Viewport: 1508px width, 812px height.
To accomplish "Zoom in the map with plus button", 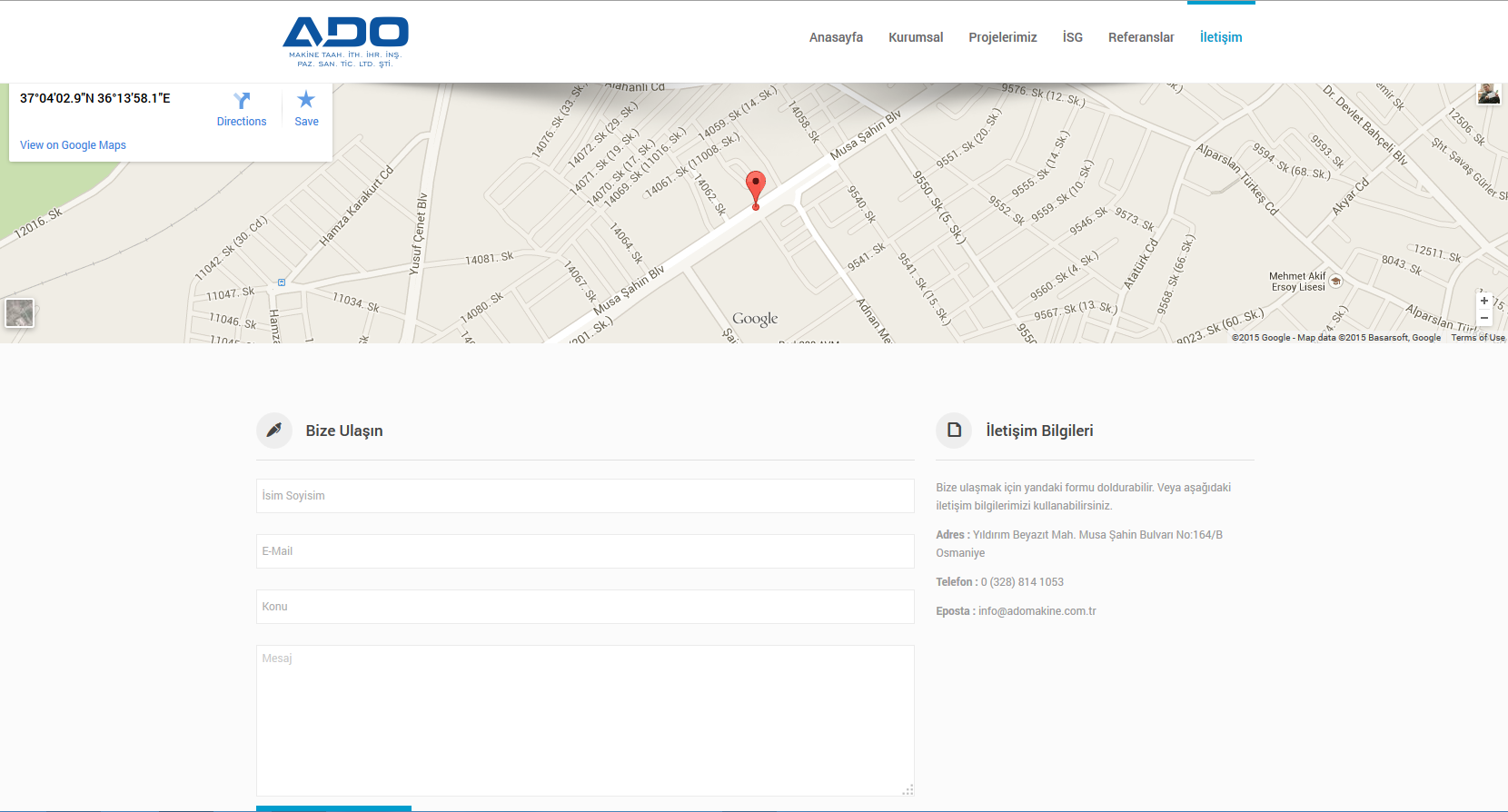I will click(1484, 301).
